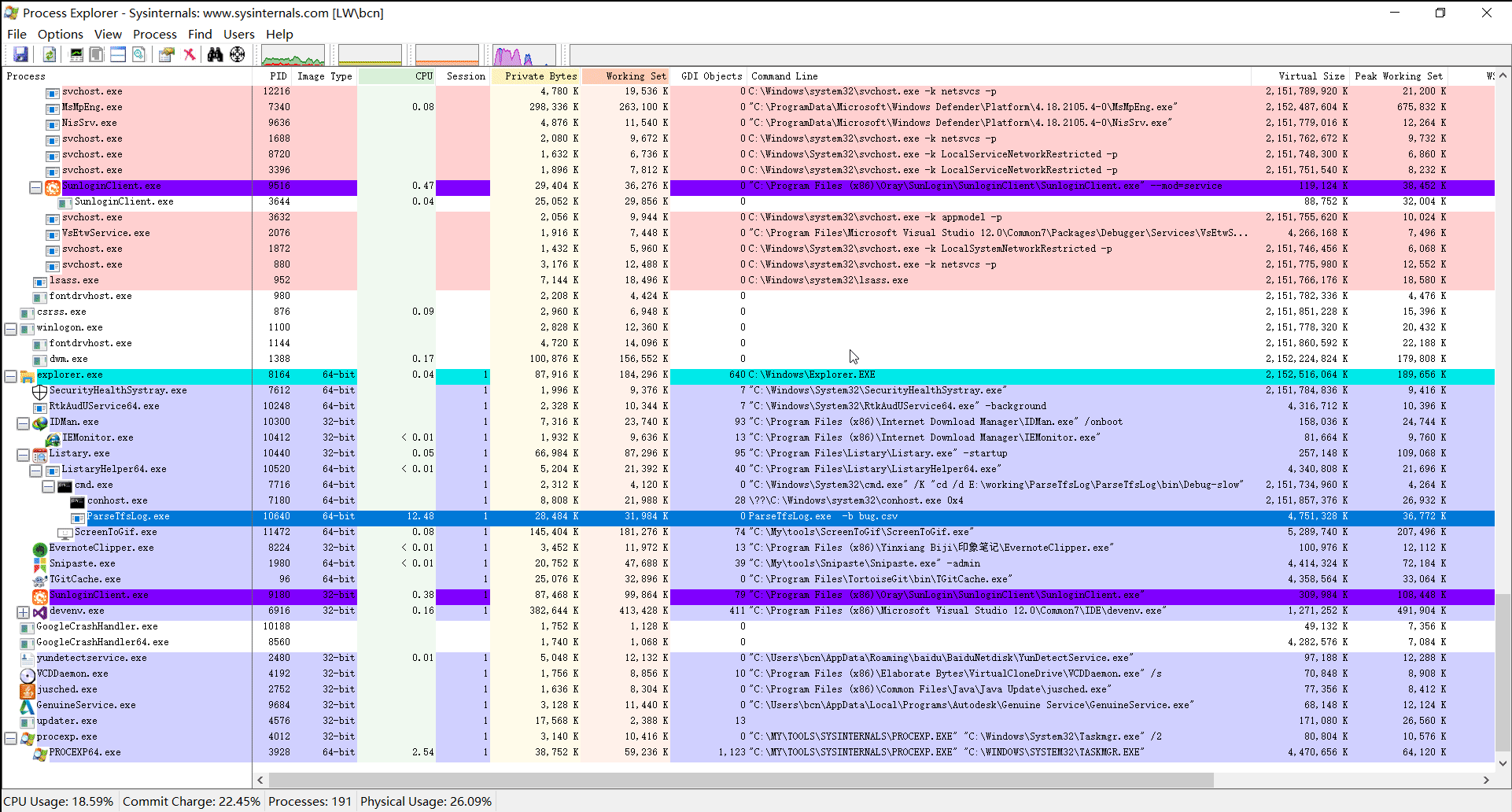1512x812 pixels.
Task: Collapse the explorer.exe tree node
Action: click(10, 376)
